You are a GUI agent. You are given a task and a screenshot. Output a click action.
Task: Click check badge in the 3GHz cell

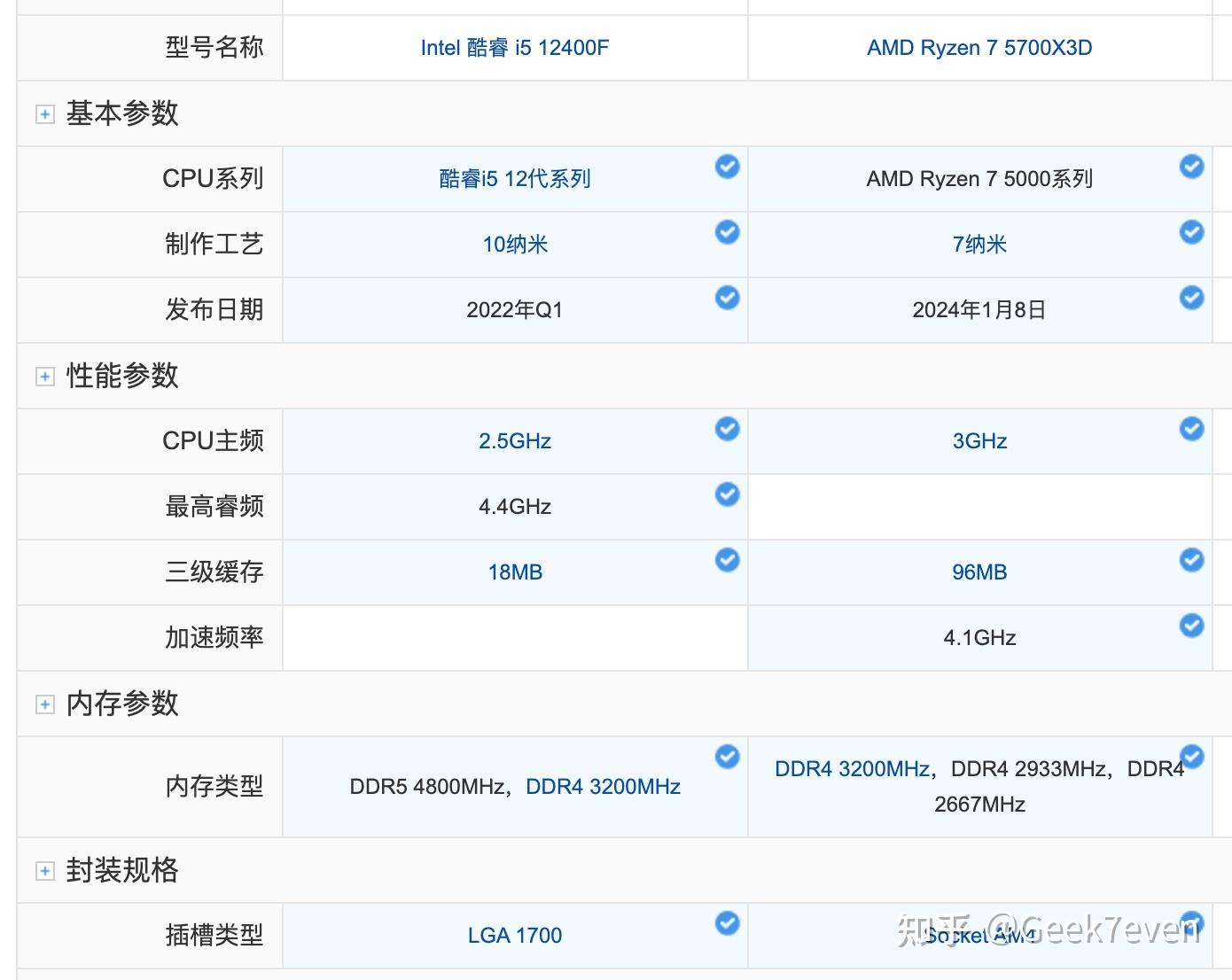(1192, 429)
